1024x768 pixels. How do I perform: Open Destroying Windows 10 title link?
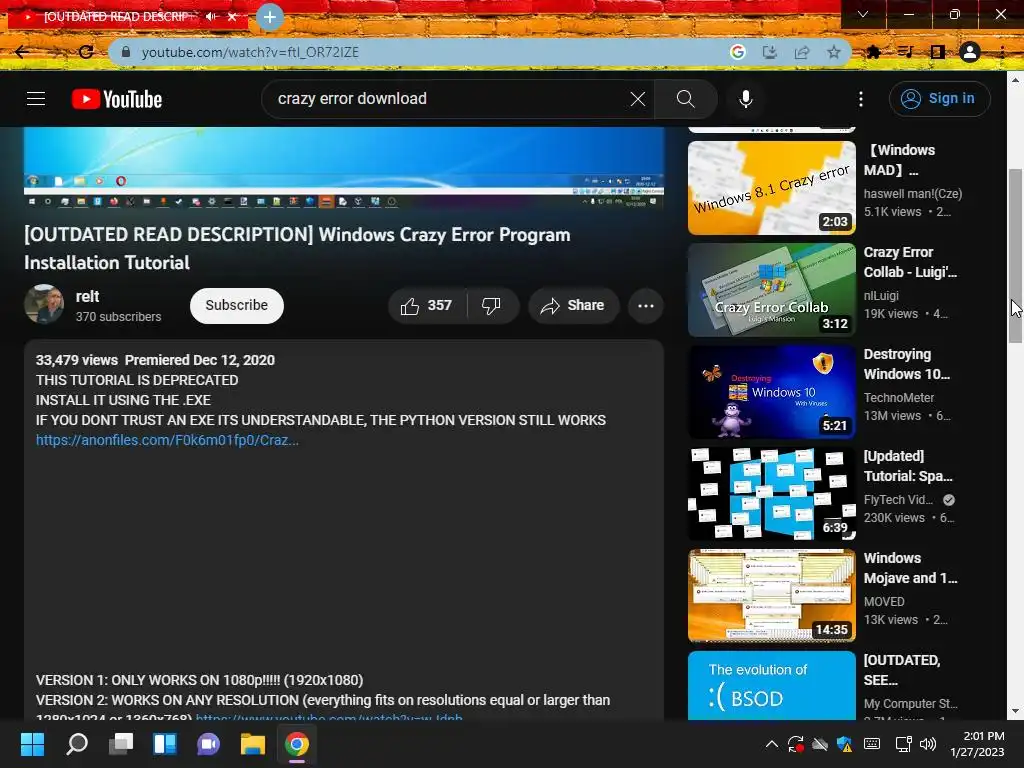click(906, 364)
